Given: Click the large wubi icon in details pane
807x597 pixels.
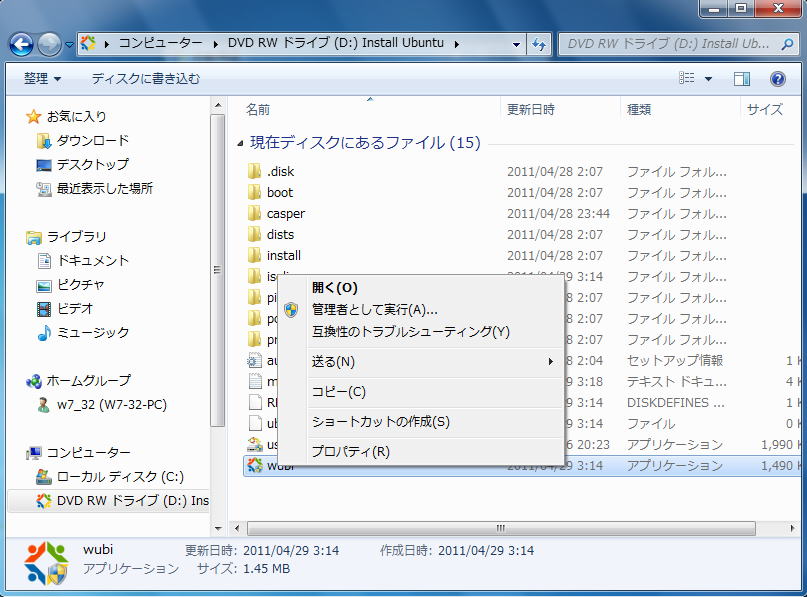Looking at the screenshot, I should point(46,563).
